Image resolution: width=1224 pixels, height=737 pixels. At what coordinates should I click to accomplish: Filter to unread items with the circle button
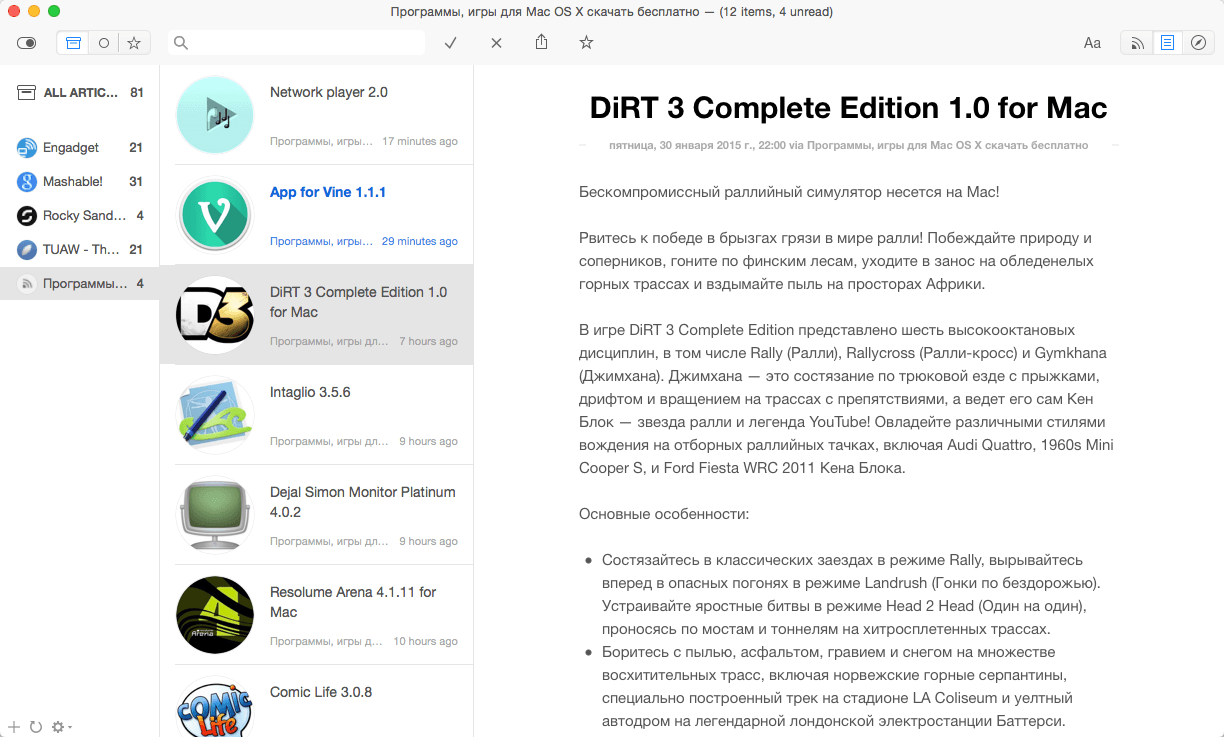tap(103, 43)
